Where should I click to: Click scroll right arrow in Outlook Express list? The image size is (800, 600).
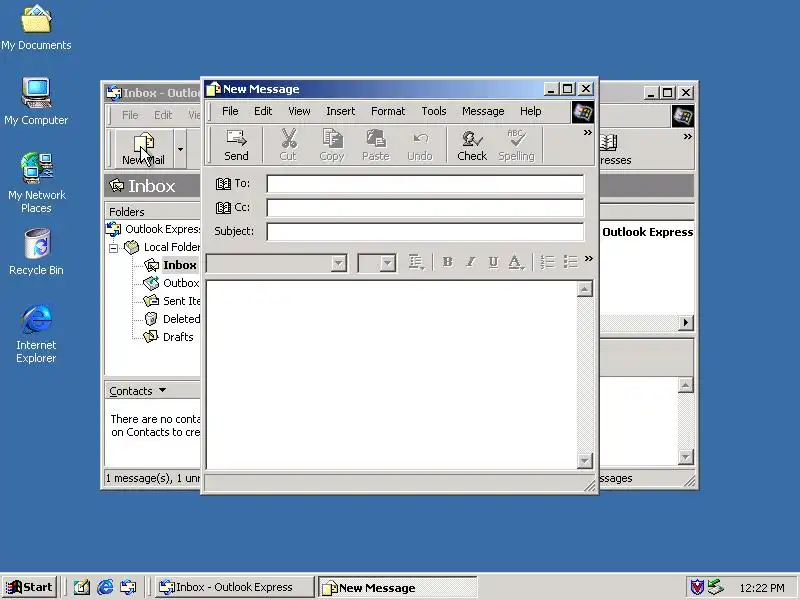(x=686, y=323)
